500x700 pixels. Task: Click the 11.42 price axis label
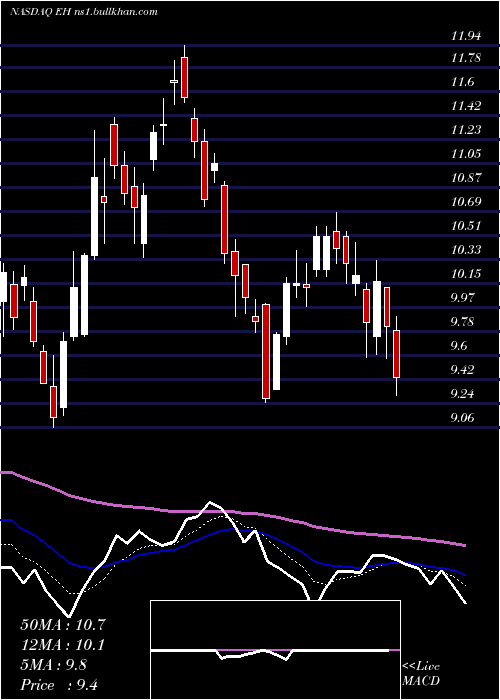point(466,106)
